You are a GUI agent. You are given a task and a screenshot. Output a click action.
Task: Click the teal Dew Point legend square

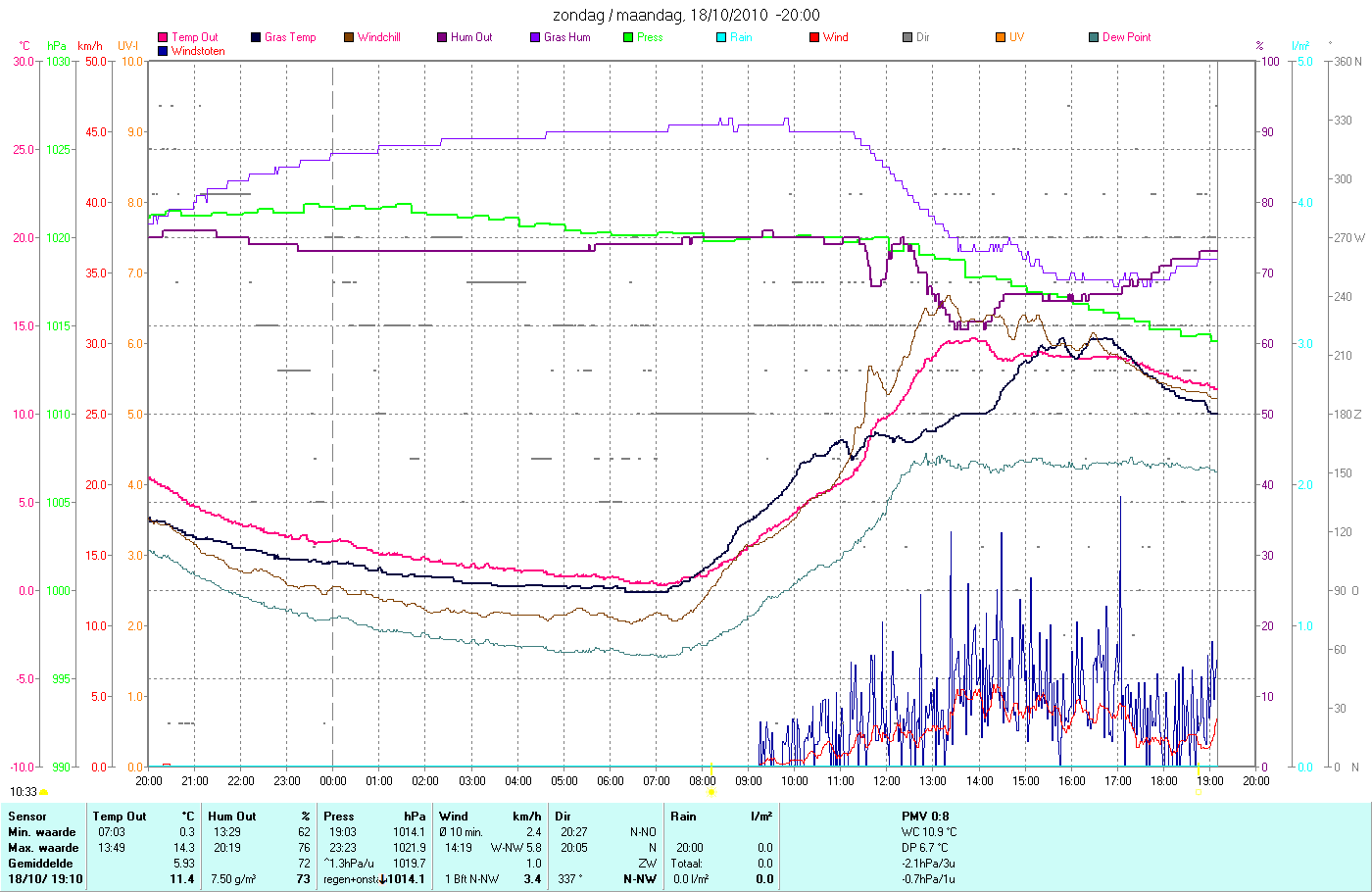coord(1094,37)
